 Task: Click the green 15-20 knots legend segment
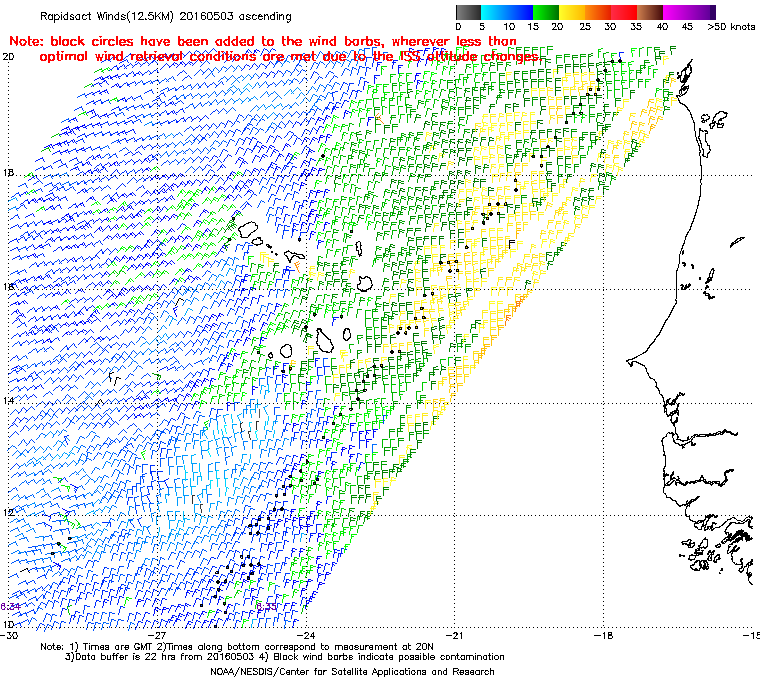click(546, 12)
